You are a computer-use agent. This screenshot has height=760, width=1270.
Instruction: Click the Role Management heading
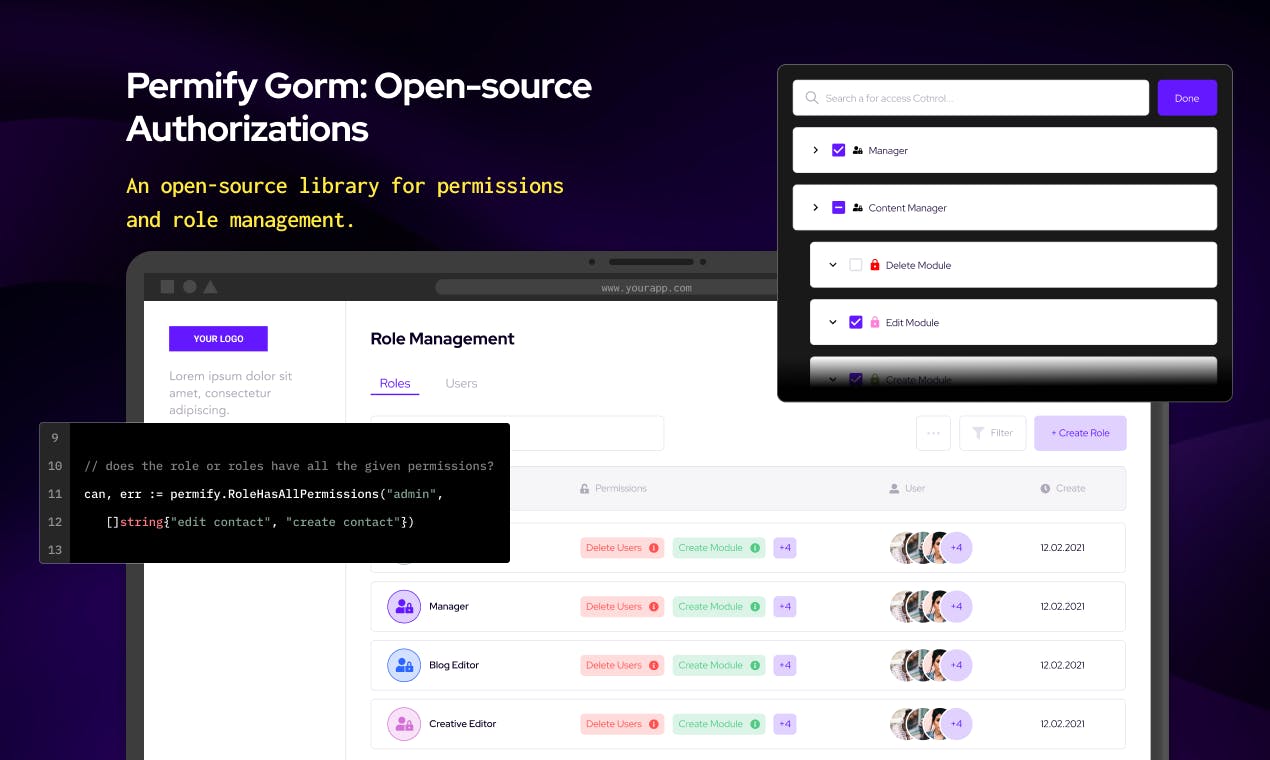442,339
